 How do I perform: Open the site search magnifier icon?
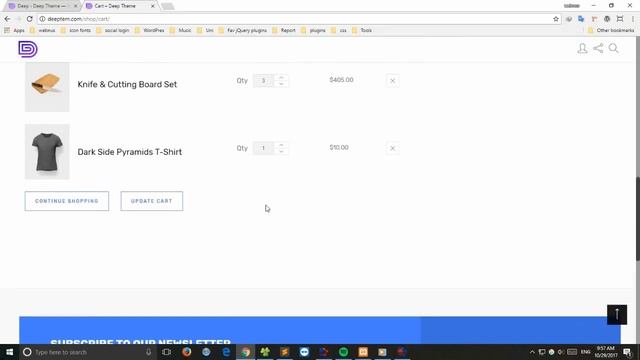(x=614, y=49)
